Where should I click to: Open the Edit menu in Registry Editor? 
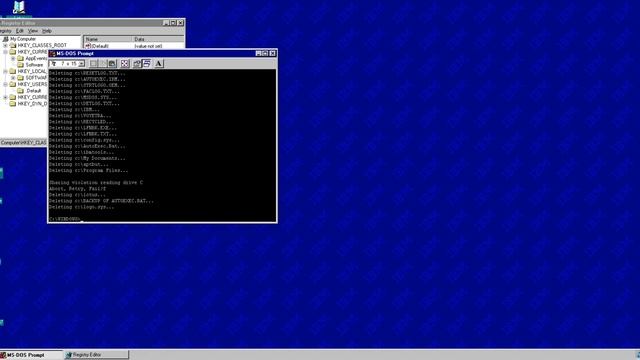(20, 31)
